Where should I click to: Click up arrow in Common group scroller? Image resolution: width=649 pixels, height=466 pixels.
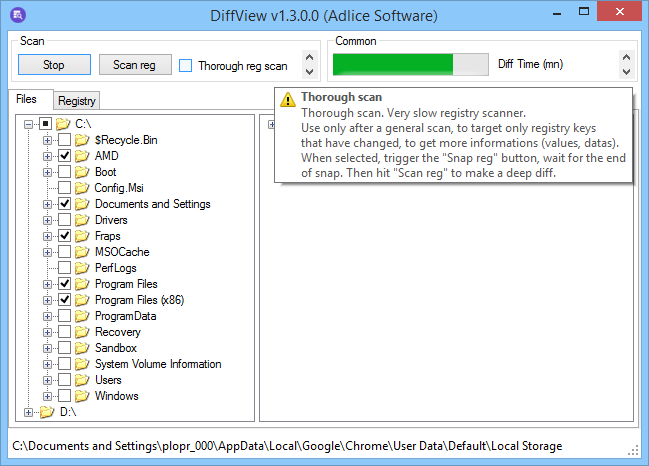coord(626,57)
